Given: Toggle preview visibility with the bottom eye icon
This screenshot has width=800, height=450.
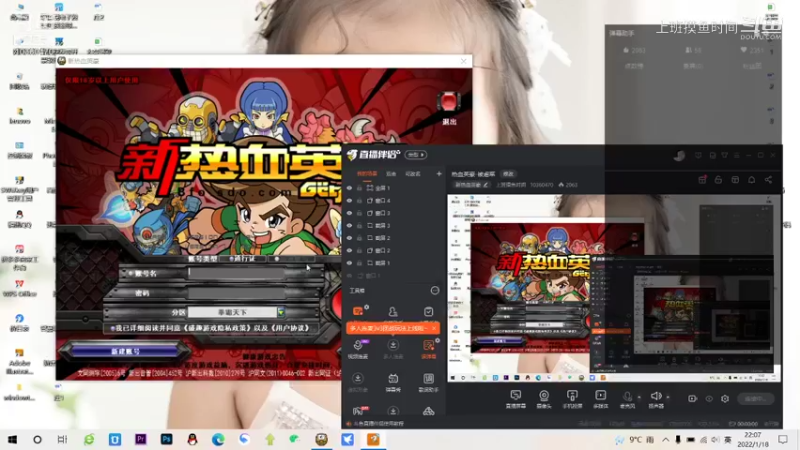Looking at the screenshot, I should pyautogui.click(x=709, y=398).
